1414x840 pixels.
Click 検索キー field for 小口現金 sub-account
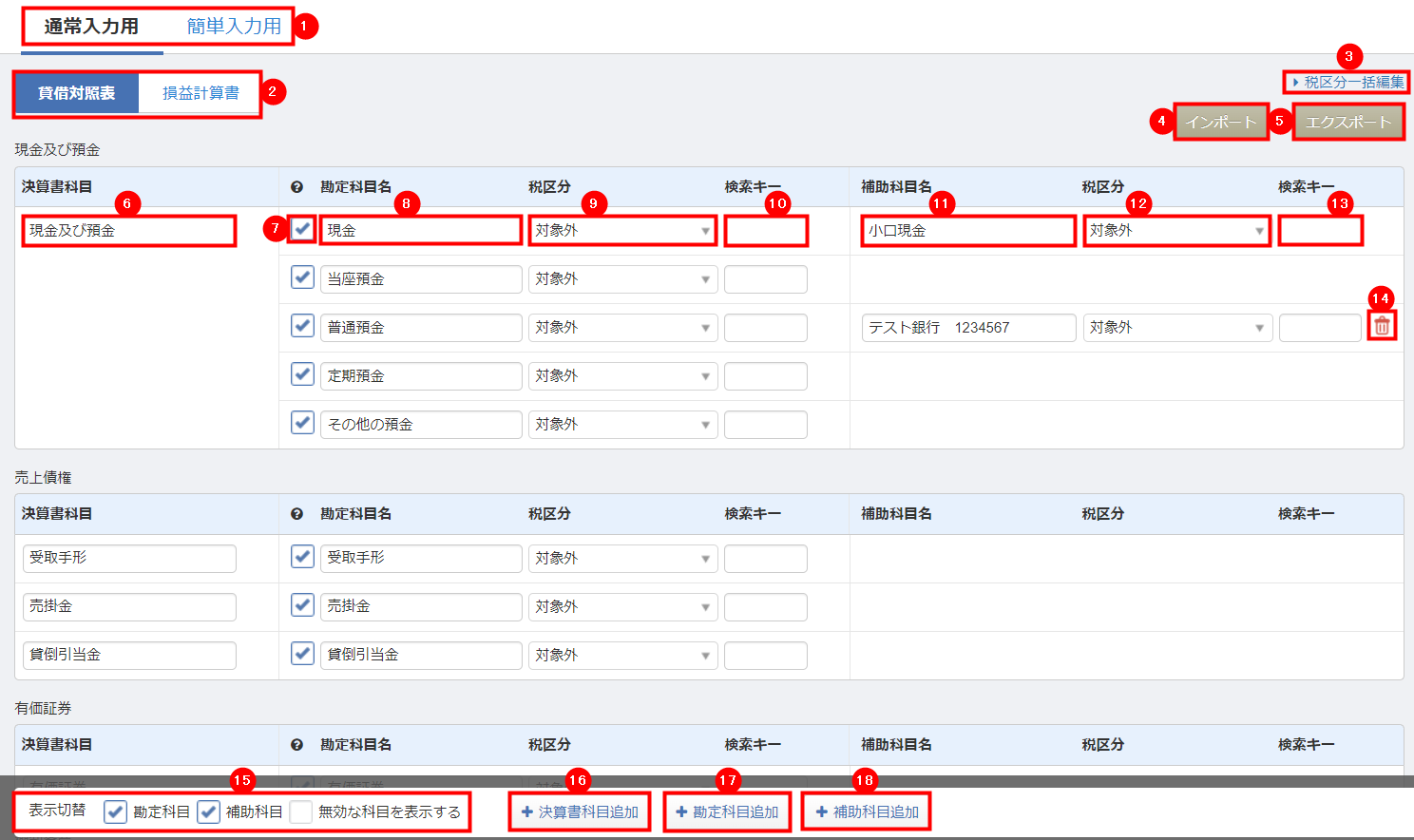(1321, 231)
